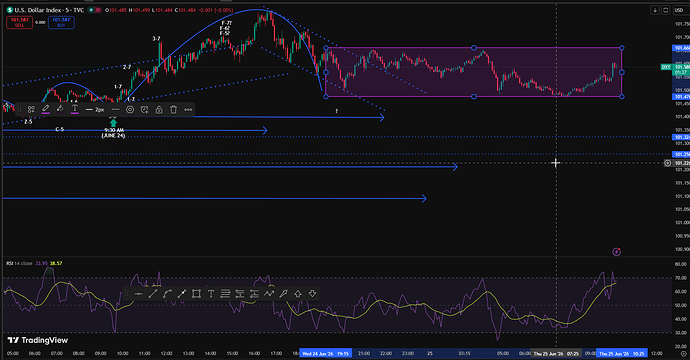Click the top-middle handle of the purple rectangle
The width and height of the screenshot is (690, 360).
tap(474, 48)
